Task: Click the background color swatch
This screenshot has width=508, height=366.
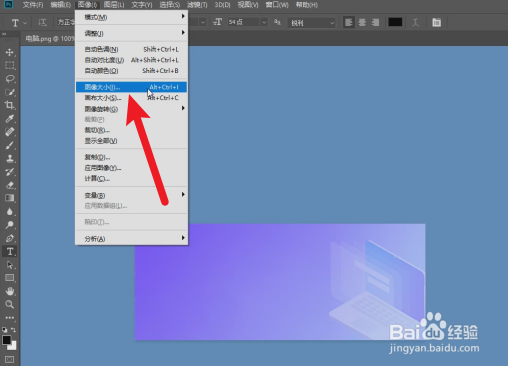Action: [x=13, y=346]
